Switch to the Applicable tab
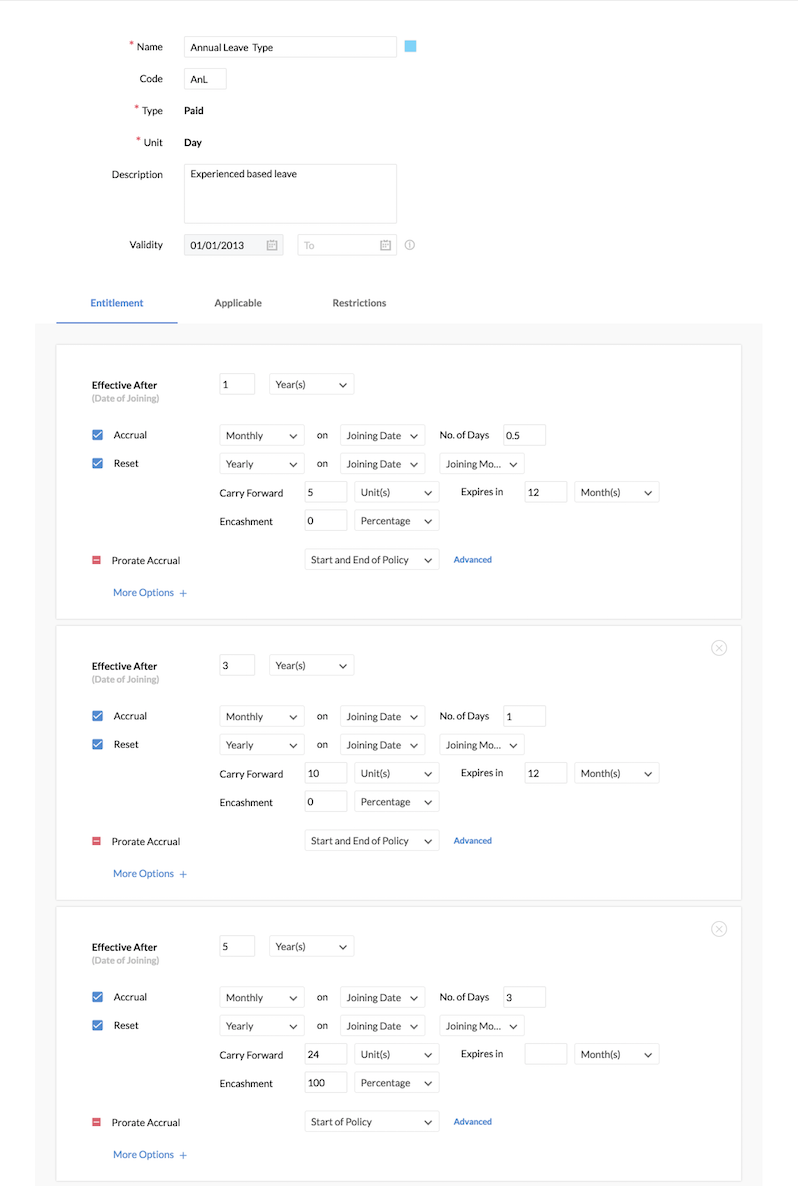This screenshot has height=1186, width=798. pyautogui.click(x=238, y=303)
